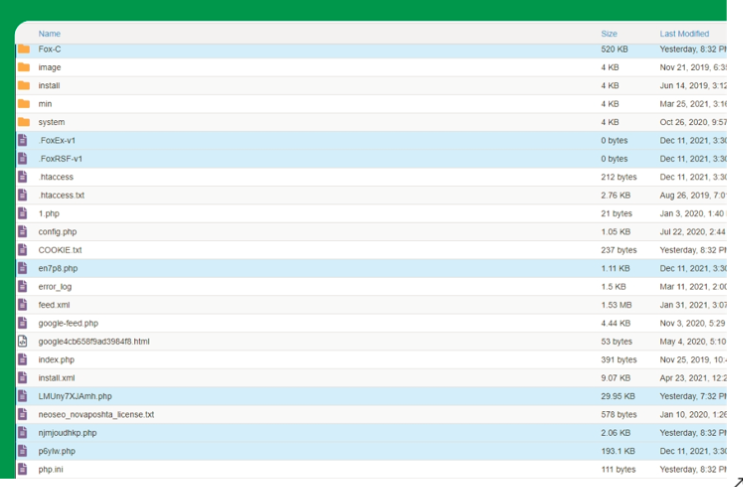
Task: Click the 520 KB size of Fox-C
Action: click(x=615, y=49)
